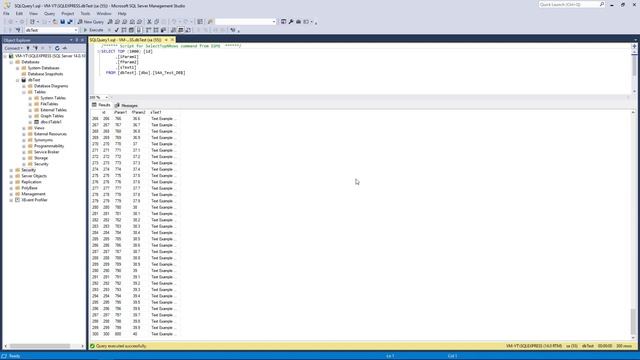Viewport: 640px width, 360px height.
Task: Open the Project menu
Action: 68,13
